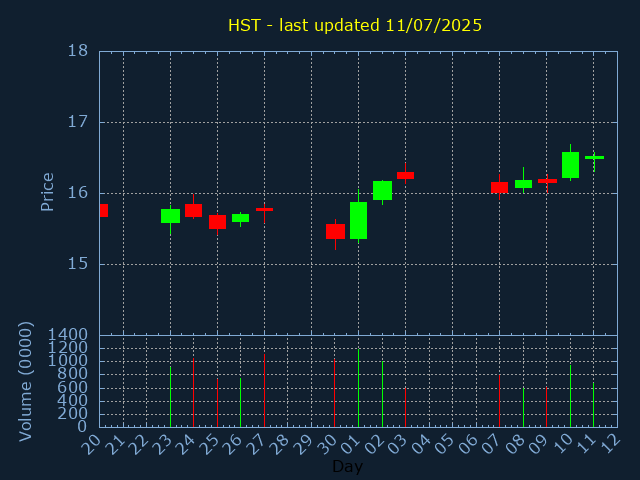Click the green candlestick for day 10

coord(571,165)
